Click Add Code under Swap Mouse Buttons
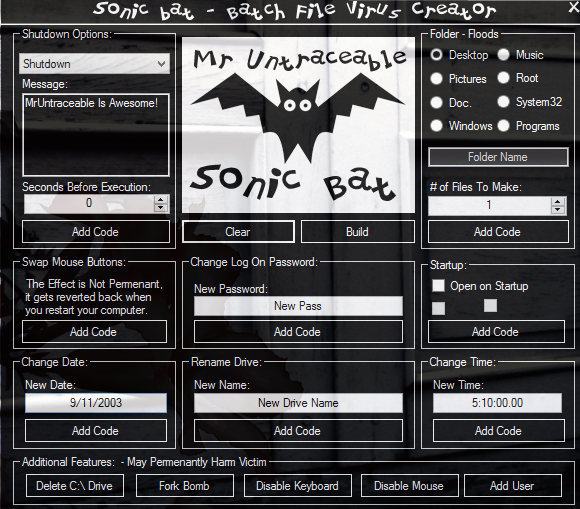 (94, 332)
